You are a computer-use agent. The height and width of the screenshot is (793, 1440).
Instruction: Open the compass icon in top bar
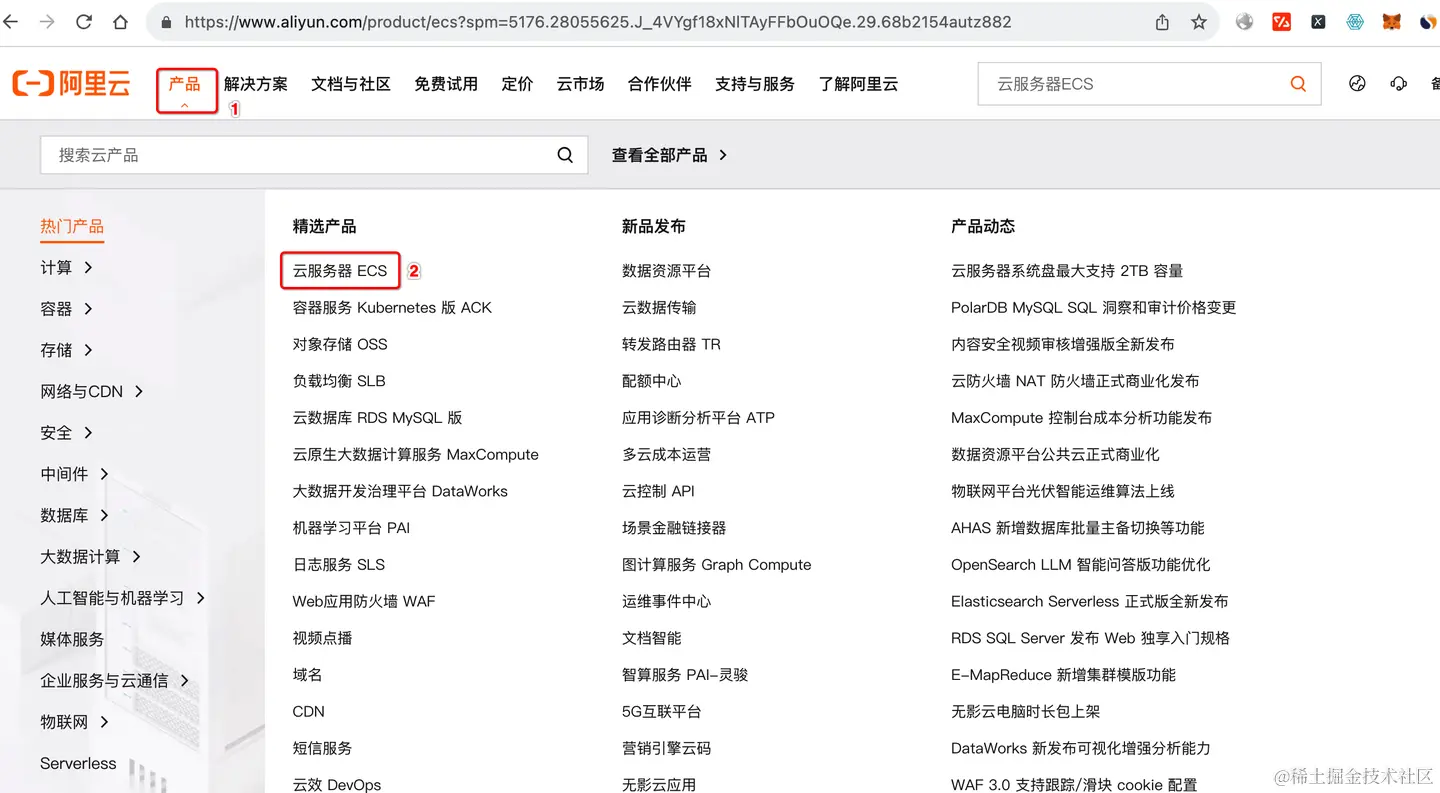tap(1357, 84)
